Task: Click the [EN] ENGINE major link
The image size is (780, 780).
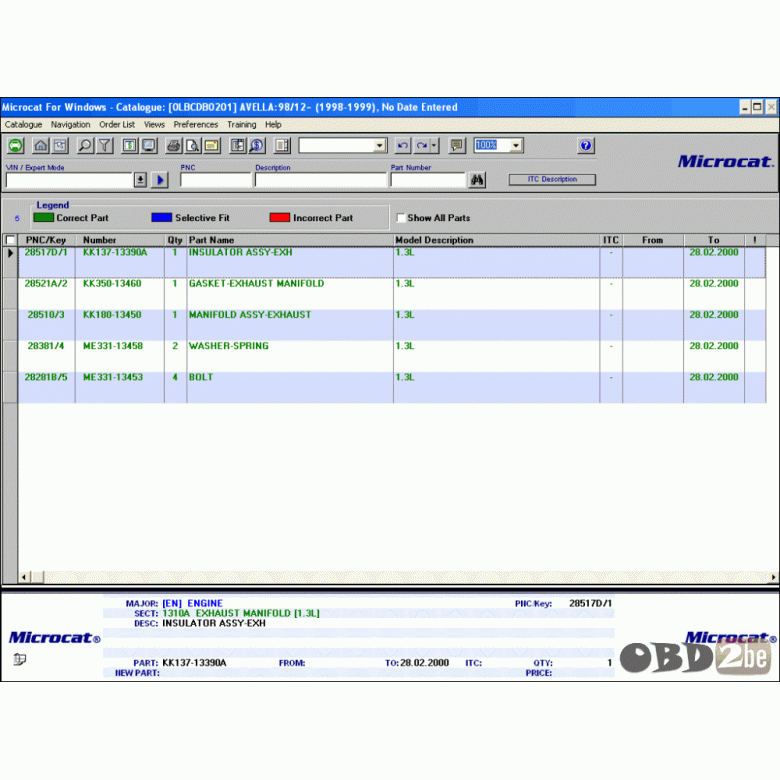Action: (x=193, y=603)
